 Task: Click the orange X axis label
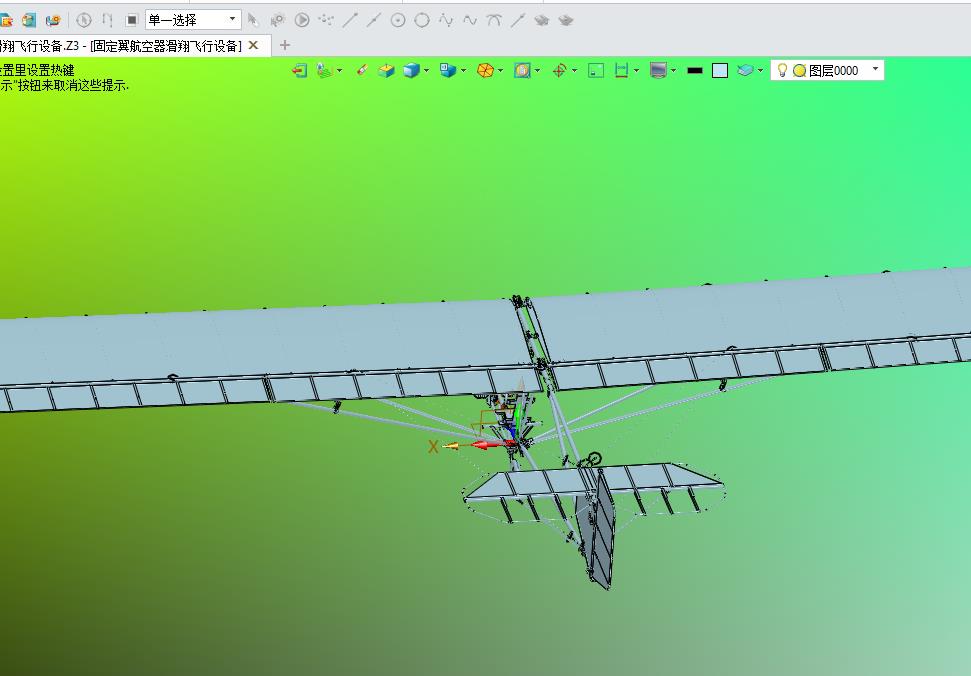click(x=433, y=446)
